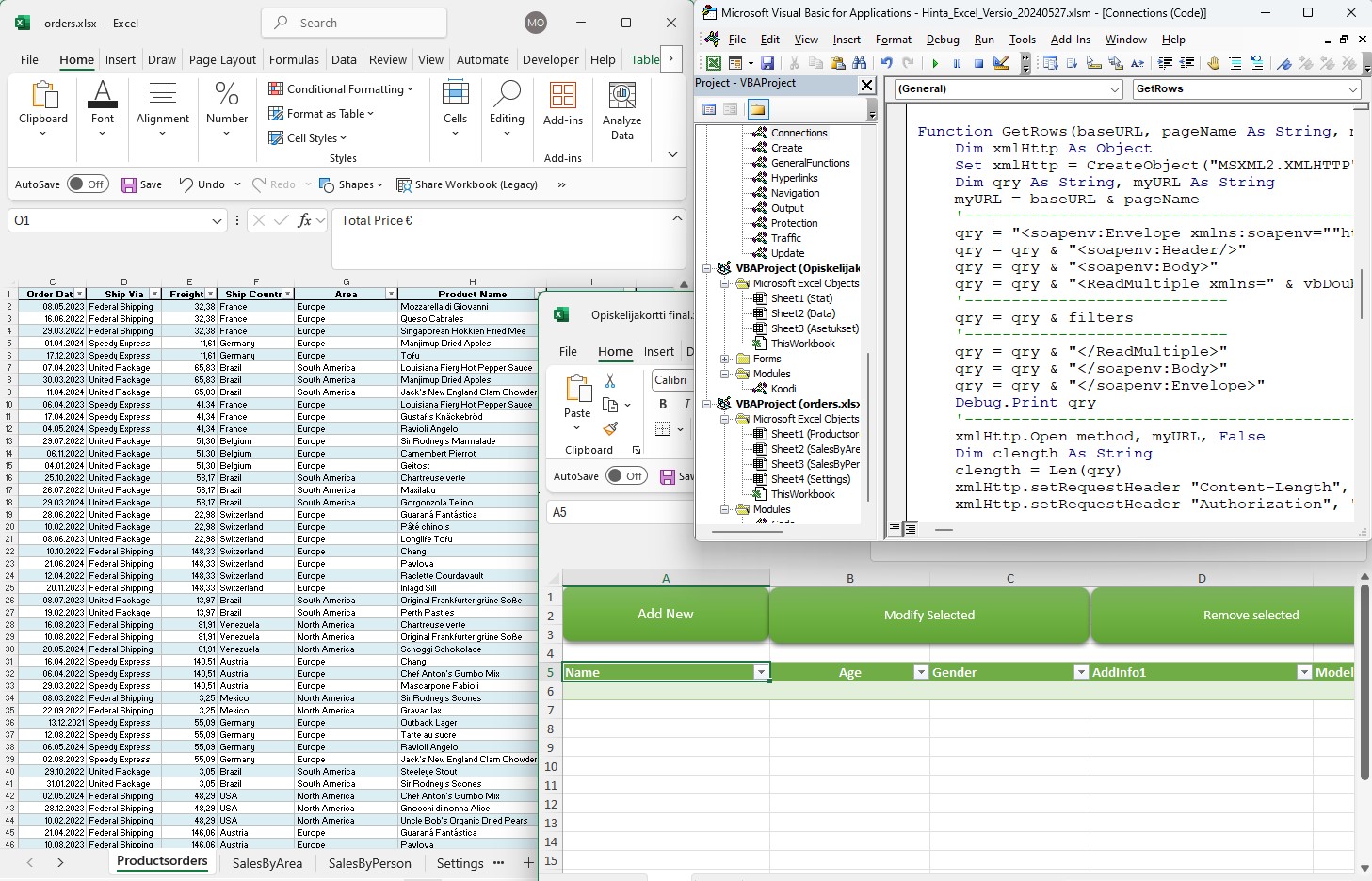Click the Cut scissors icon in Opiskelijakortti window

[x=610, y=380]
